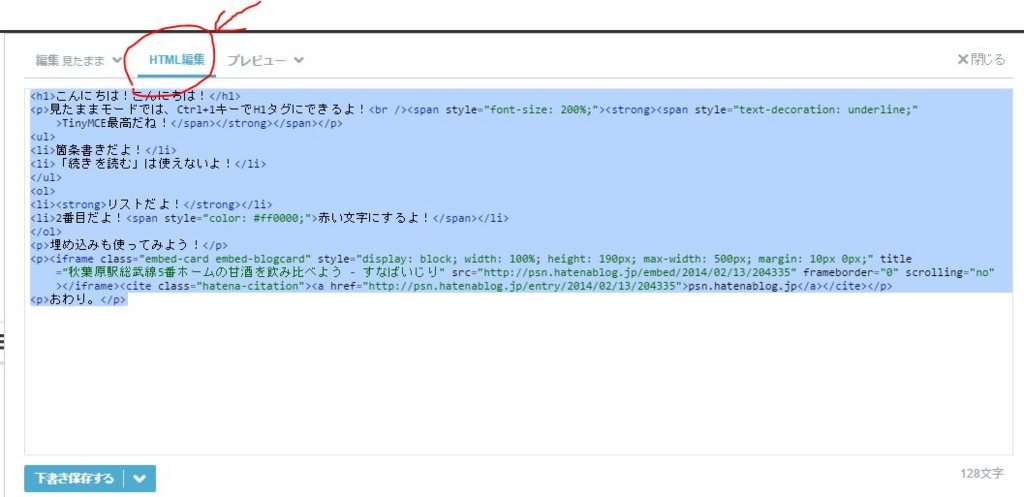Expand the プレビュー dropdown arrow
The width and height of the screenshot is (1024, 497).
point(298,60)
